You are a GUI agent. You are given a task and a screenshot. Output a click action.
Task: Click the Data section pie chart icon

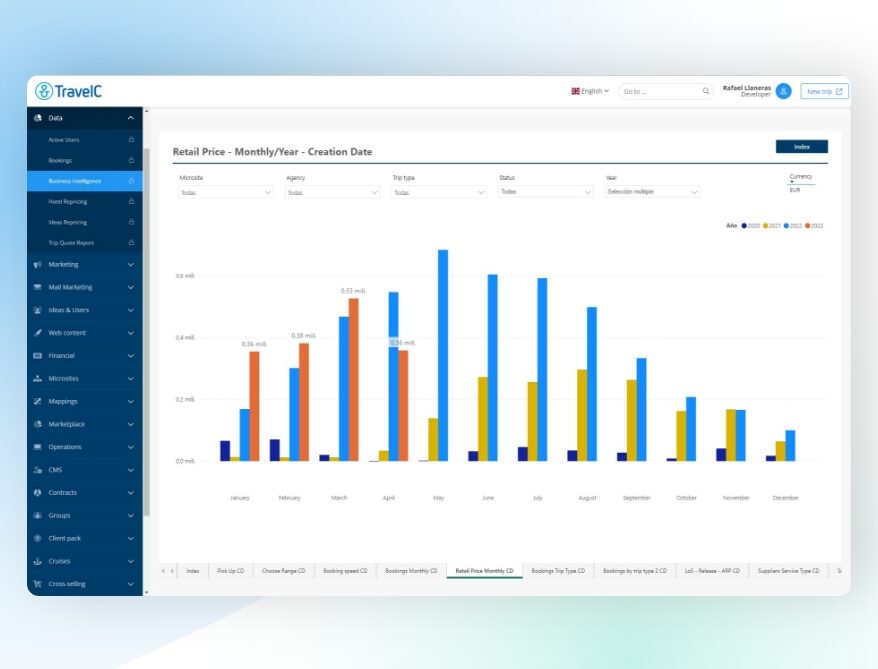pyautogui.click(x=38, y=118)
